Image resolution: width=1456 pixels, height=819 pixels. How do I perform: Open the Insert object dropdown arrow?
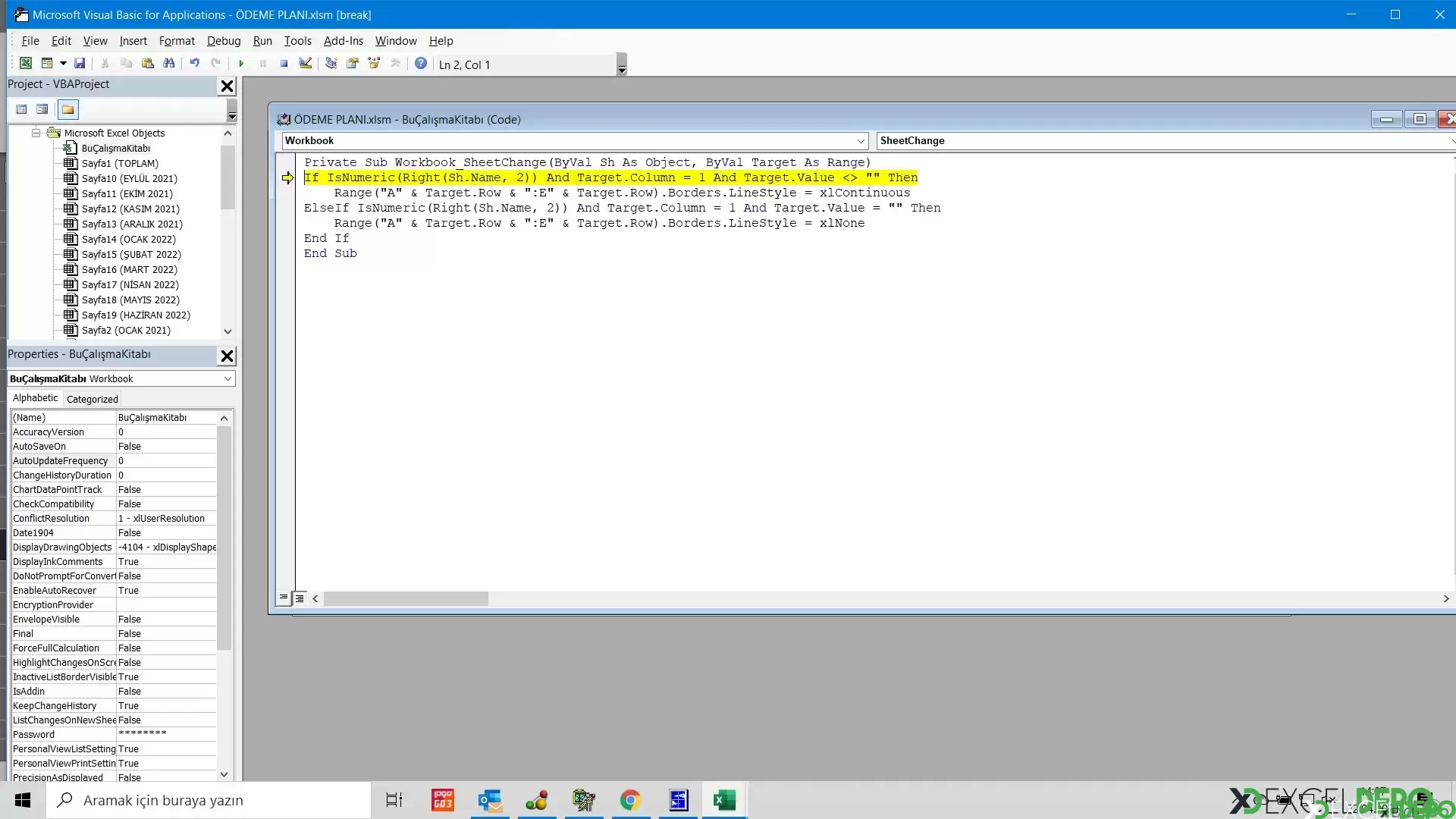click(63, 64)
